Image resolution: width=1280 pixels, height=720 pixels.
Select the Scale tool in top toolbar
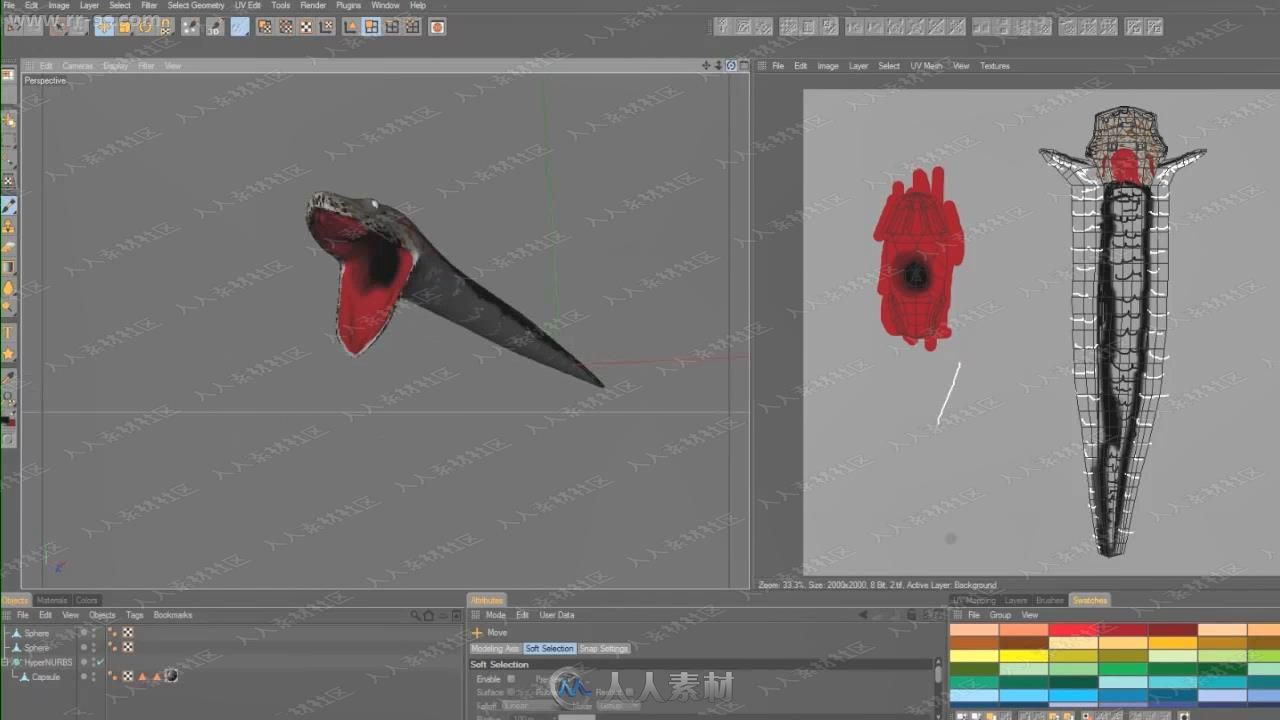[125, 27]
